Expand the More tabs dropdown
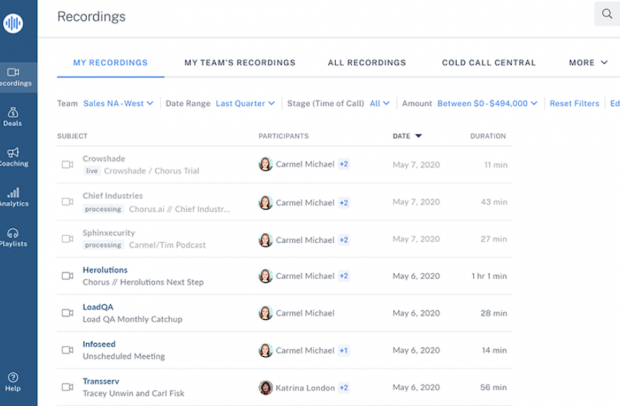Viewport: 620px width, 406px height. click(588, 62)
